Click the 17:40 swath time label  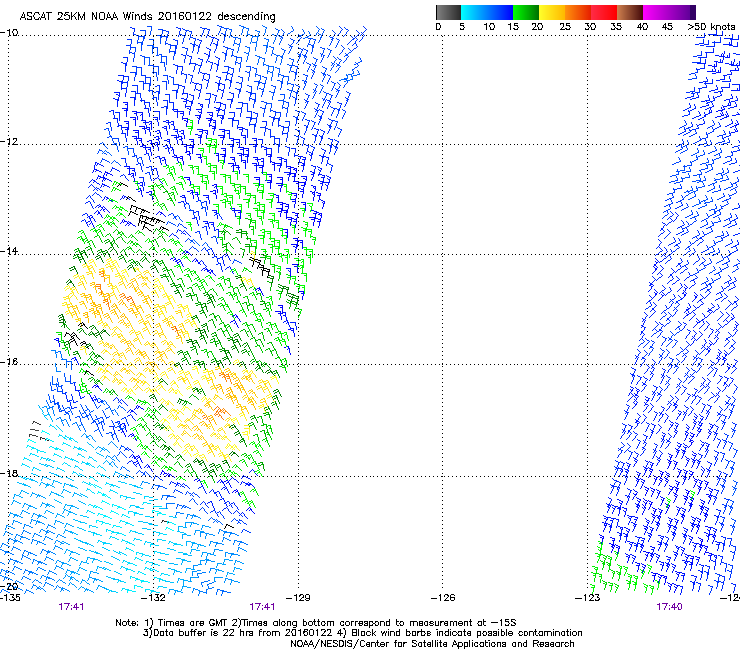point(669,607)
